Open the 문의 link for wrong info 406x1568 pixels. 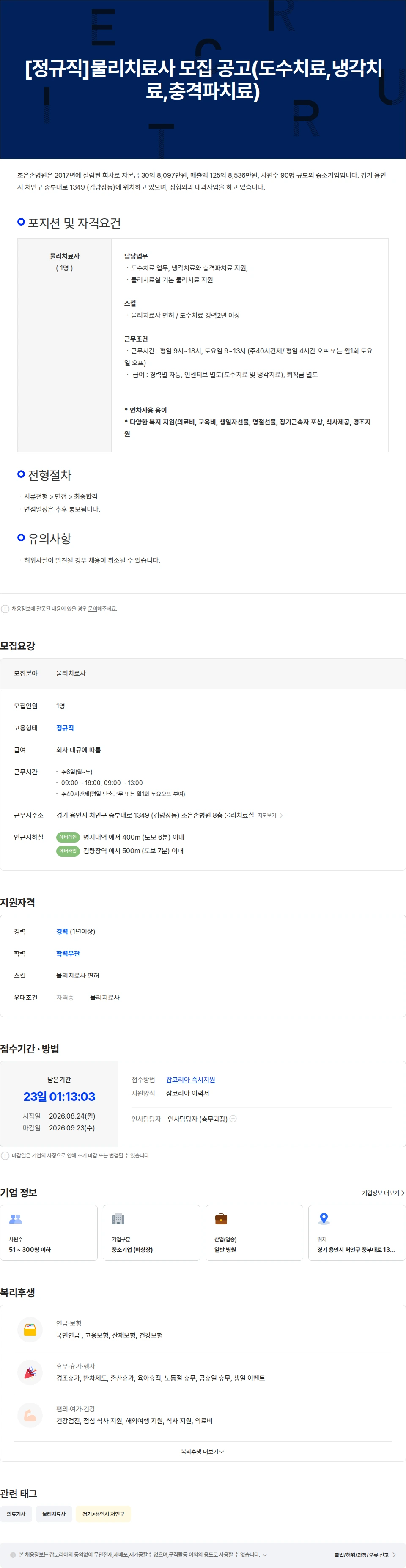pos(93,609)
